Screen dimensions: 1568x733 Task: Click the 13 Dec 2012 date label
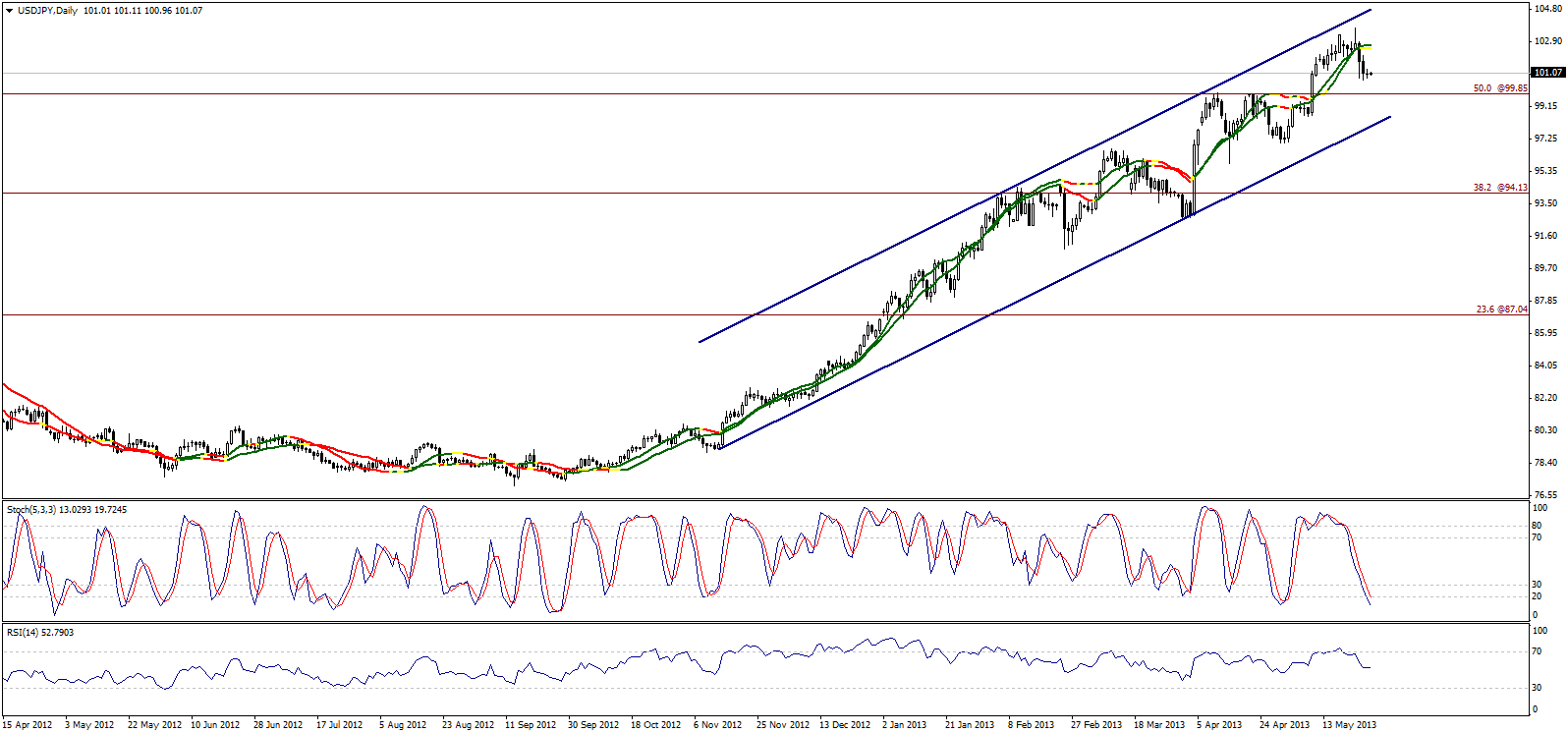pyautogui.click(x=845, y=725)
